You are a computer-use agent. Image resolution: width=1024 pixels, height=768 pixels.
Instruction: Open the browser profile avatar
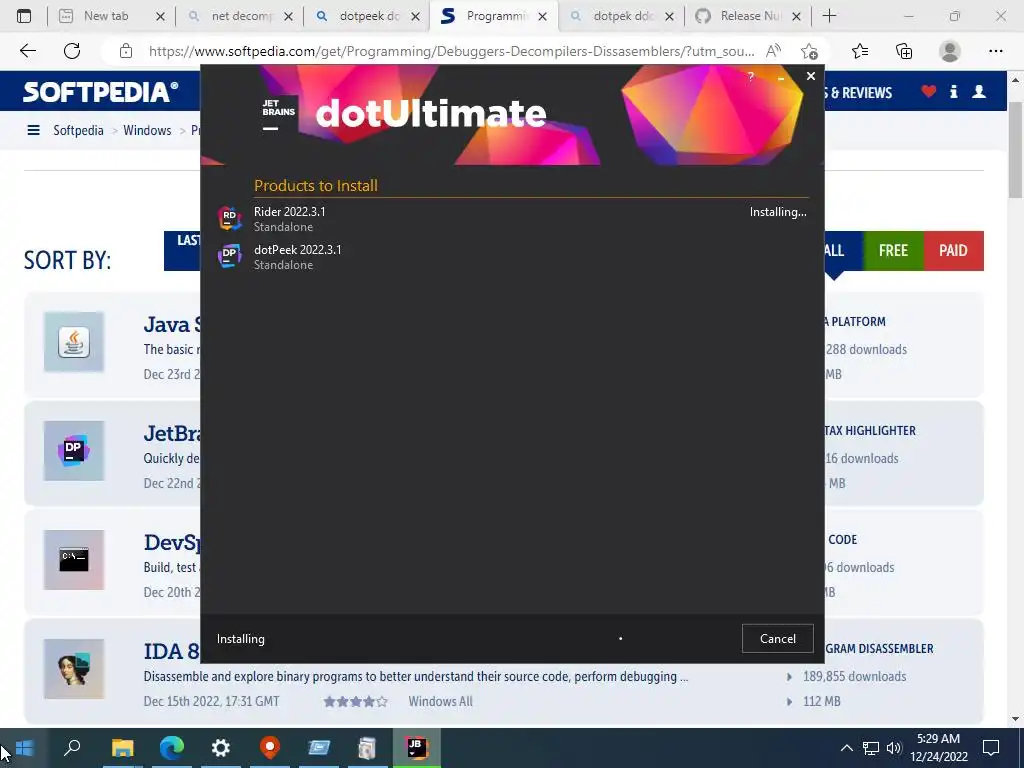(x=950, y=51)
